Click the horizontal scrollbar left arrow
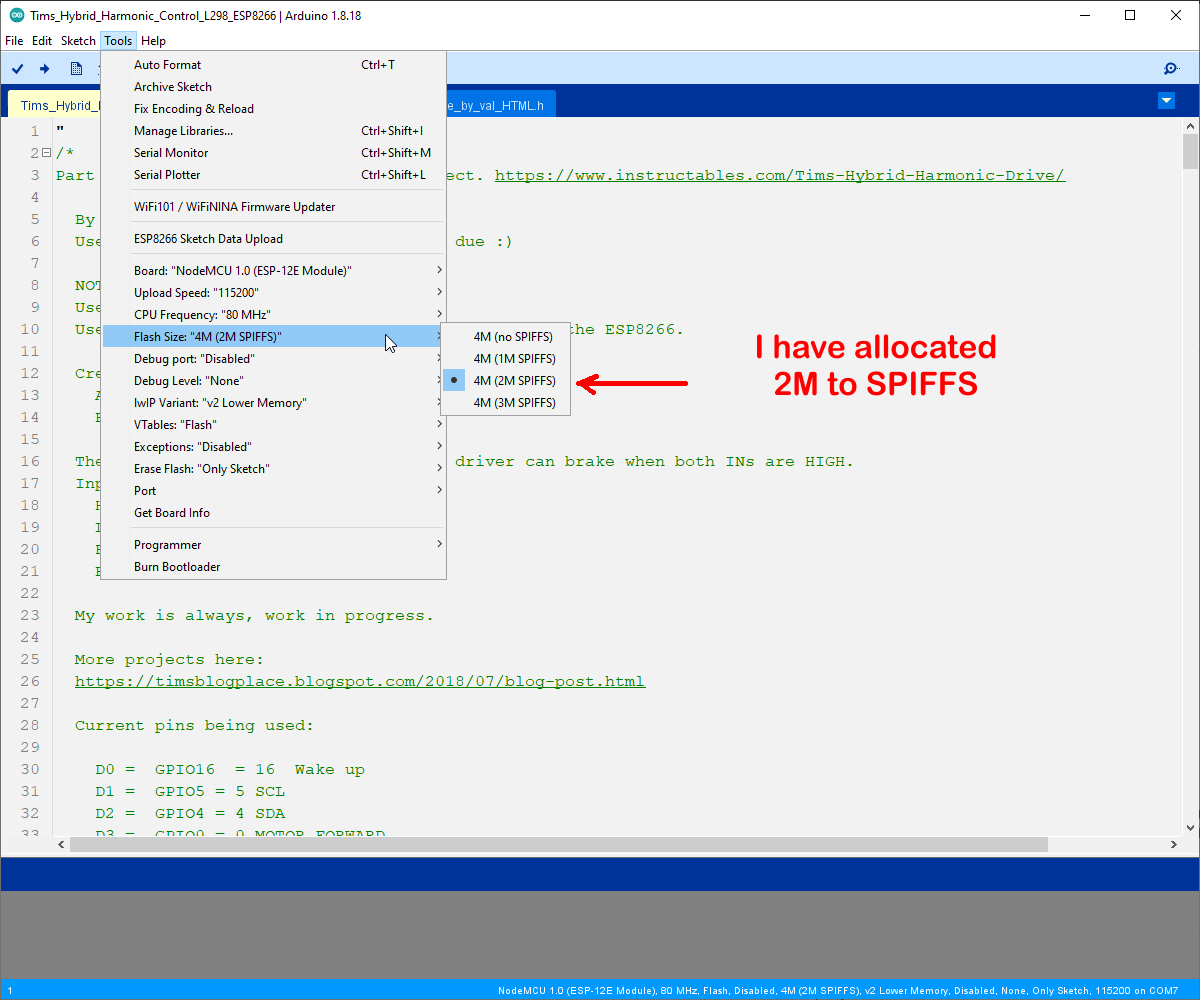 pos(62,844)
